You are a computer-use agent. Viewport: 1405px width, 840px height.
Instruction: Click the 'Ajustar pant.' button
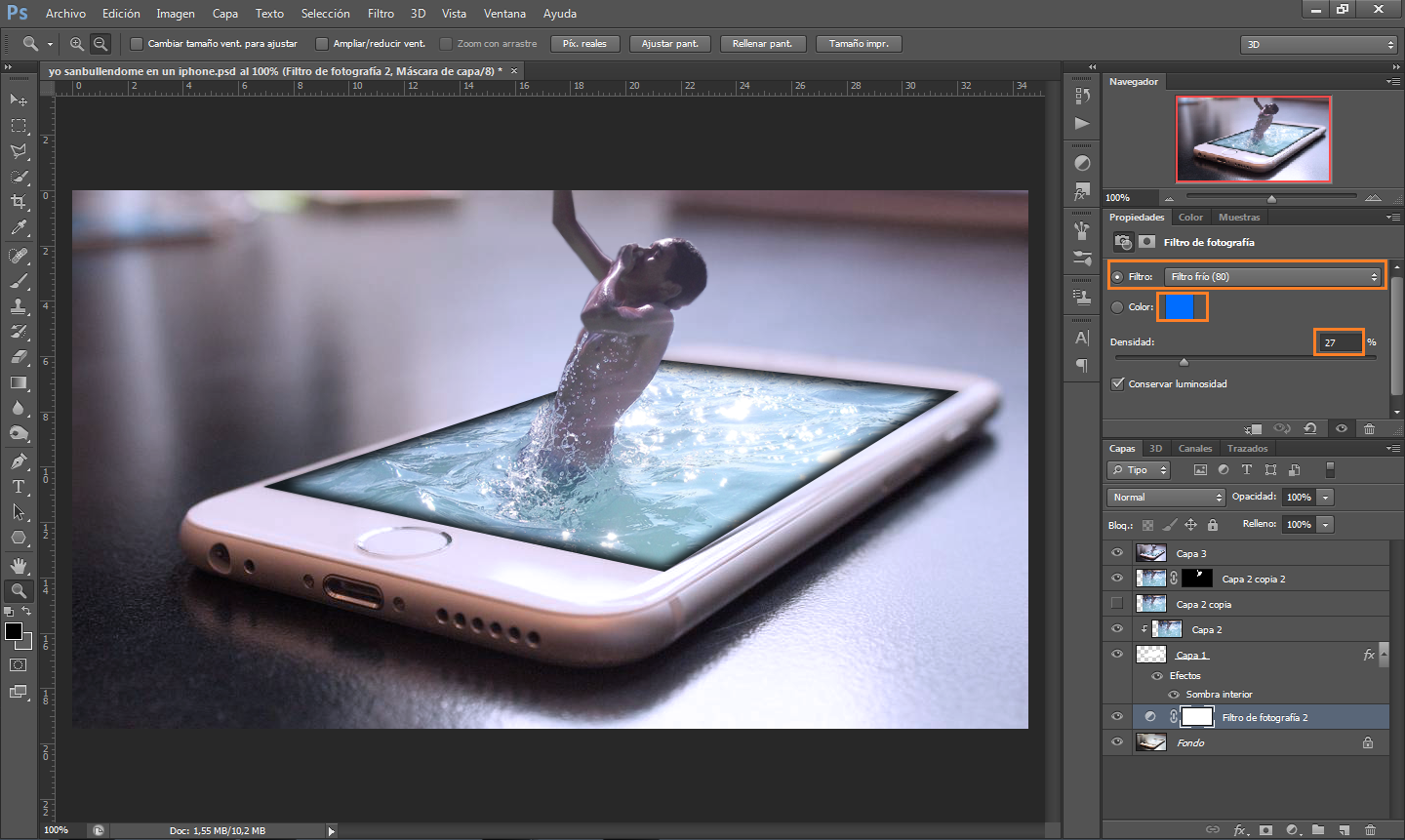point(670,44)
